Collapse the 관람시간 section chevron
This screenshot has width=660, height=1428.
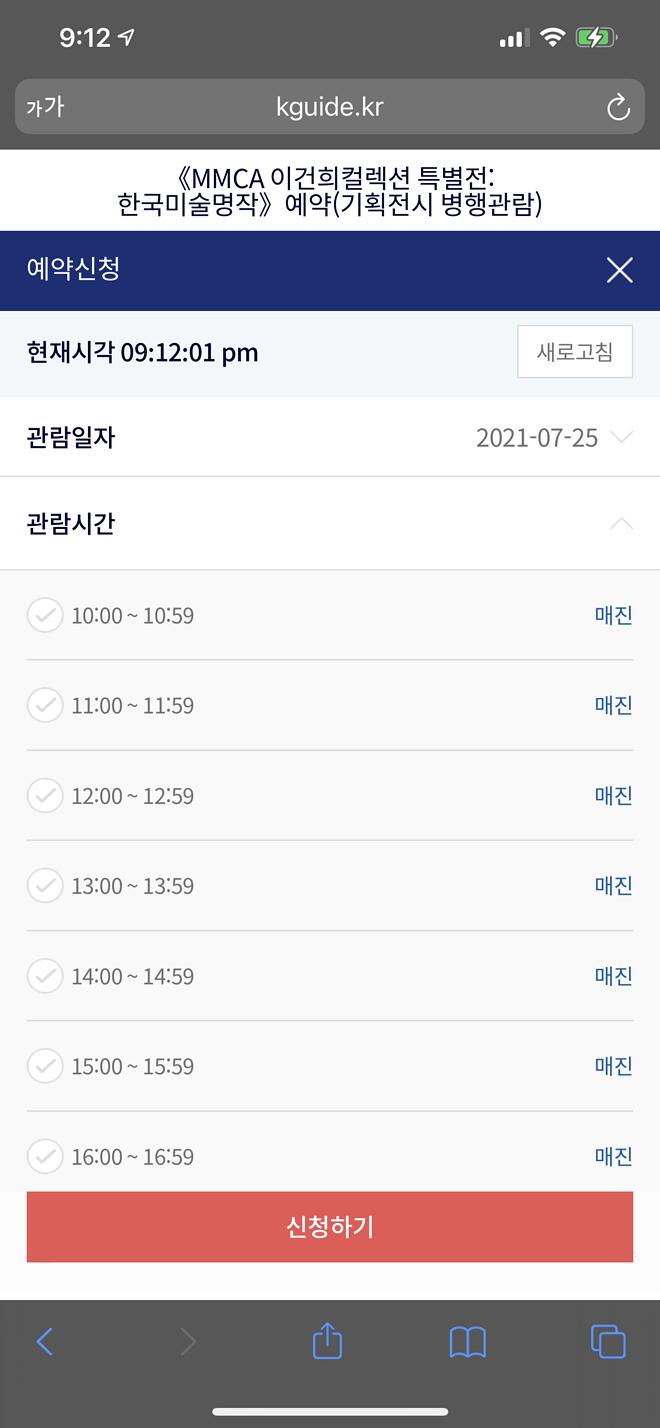click(621, 523)
